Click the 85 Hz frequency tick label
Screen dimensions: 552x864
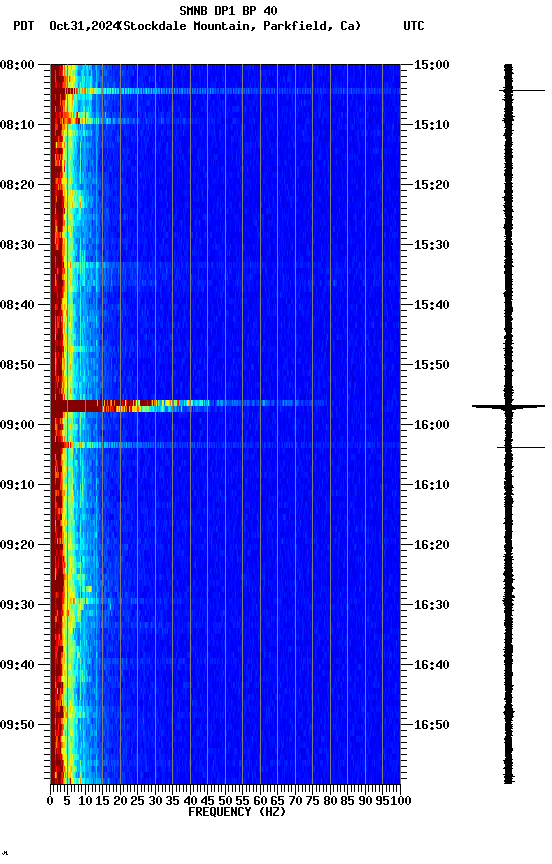click(348, 802)
